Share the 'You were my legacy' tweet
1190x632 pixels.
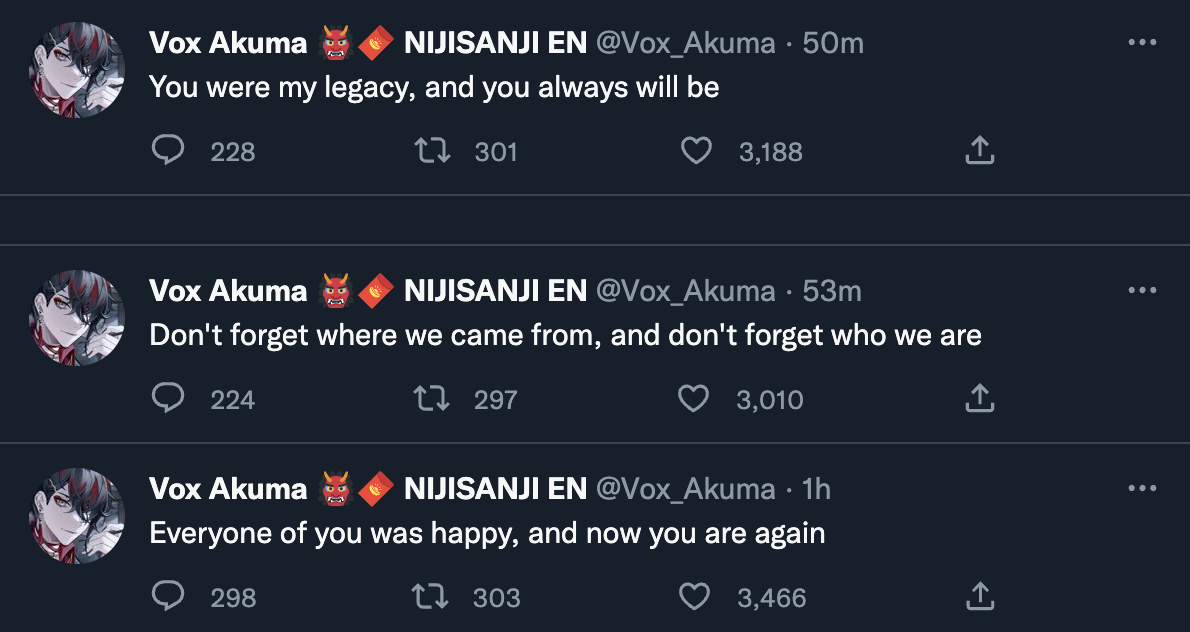(979, 151)
